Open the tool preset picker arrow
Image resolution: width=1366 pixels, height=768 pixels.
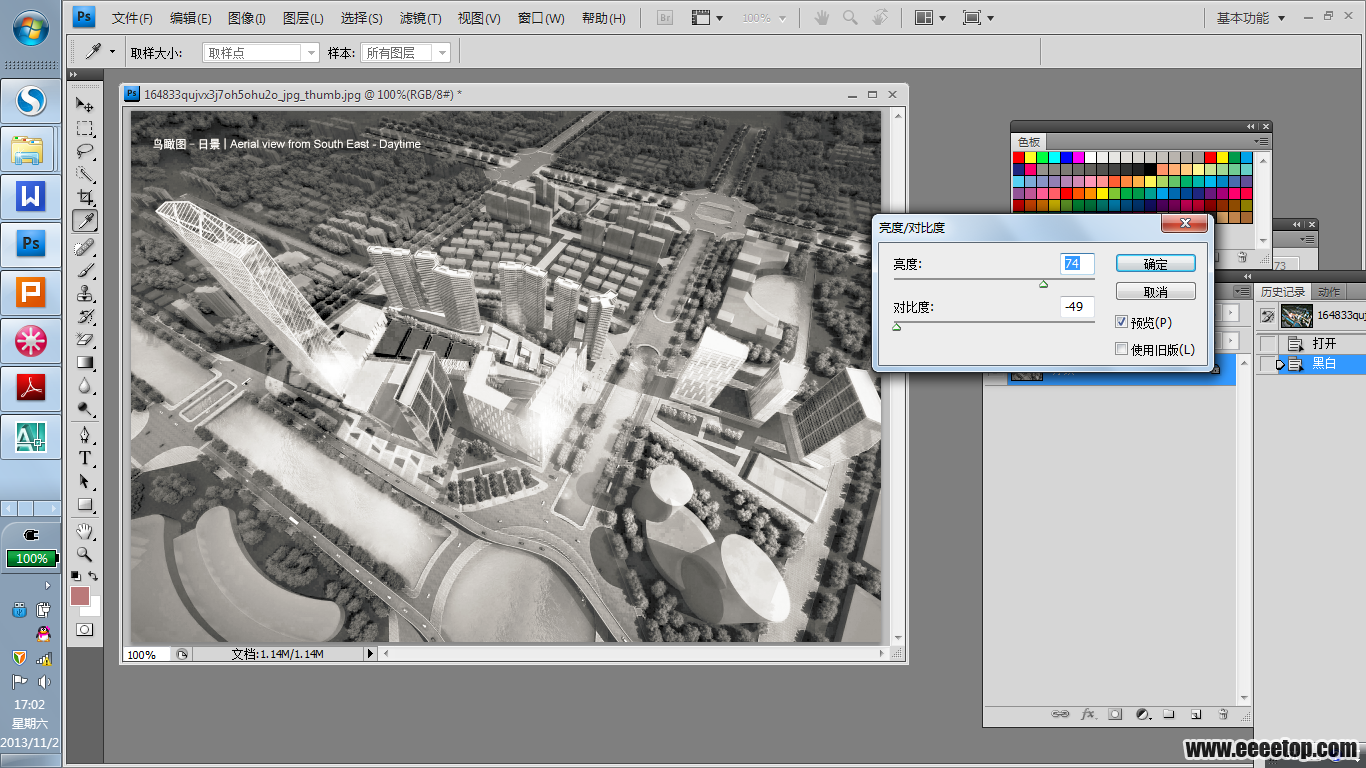pyautogui.click(x=112, y=52)
